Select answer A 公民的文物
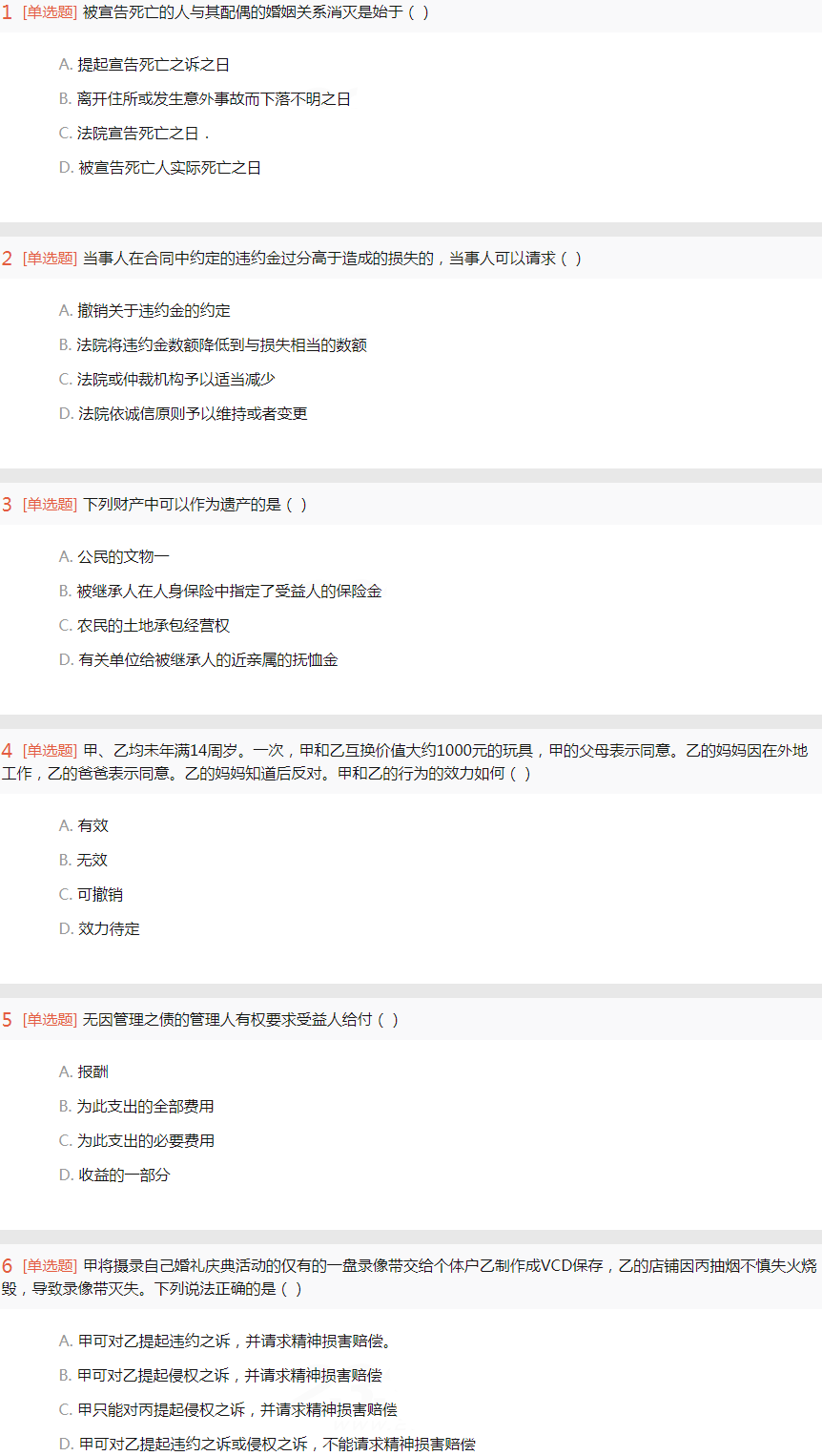Screen dimensions: 822x1456 pos(114,557)
